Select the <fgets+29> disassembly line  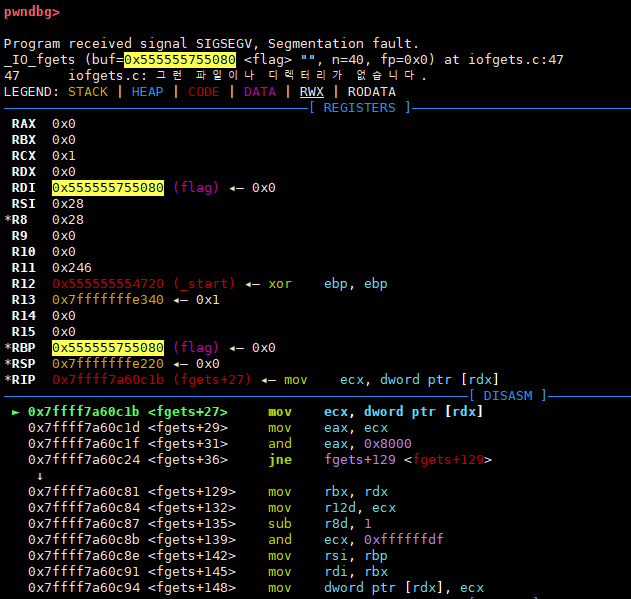208,428
